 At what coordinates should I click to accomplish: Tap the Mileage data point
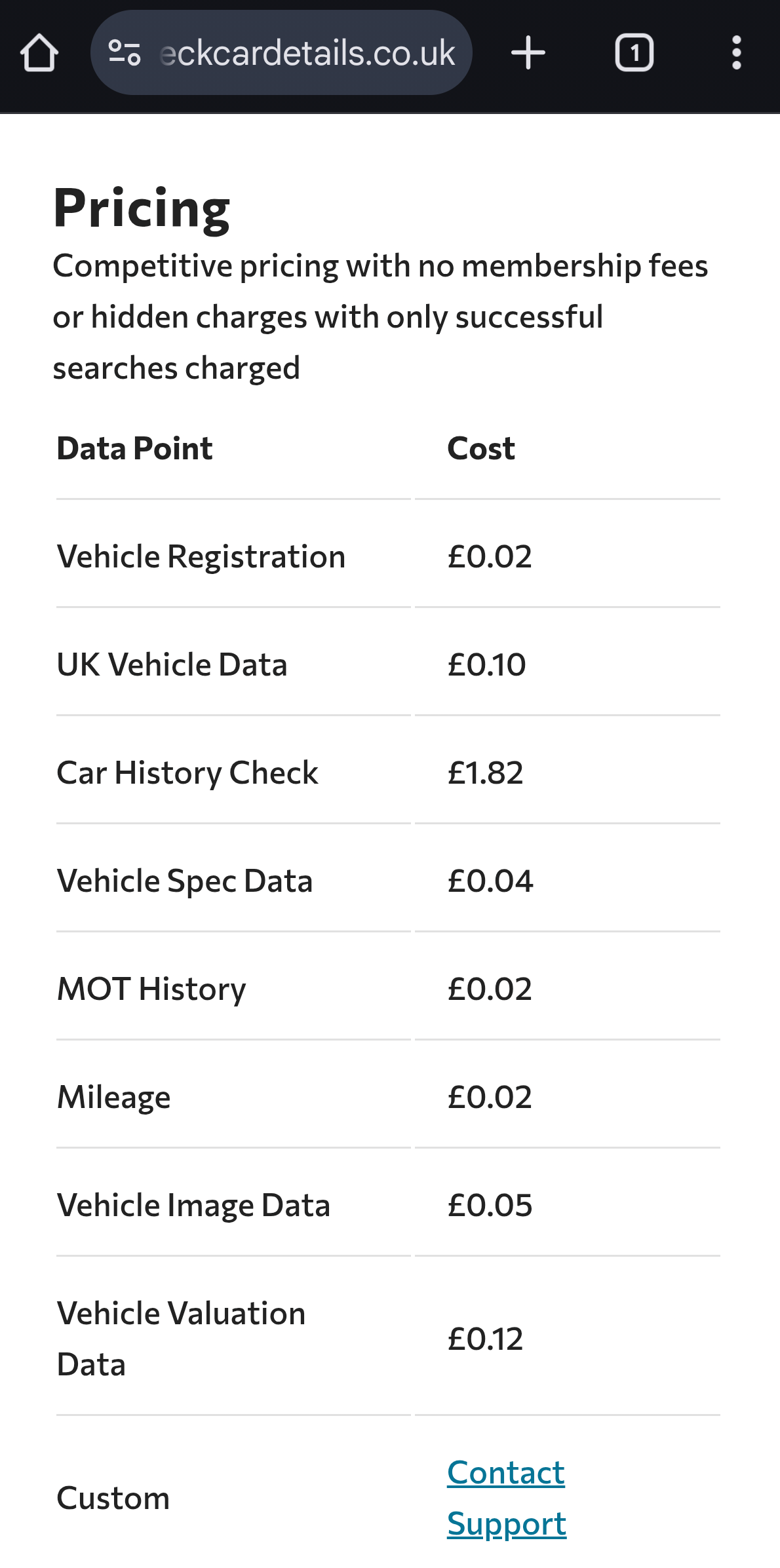(113, 1097)
